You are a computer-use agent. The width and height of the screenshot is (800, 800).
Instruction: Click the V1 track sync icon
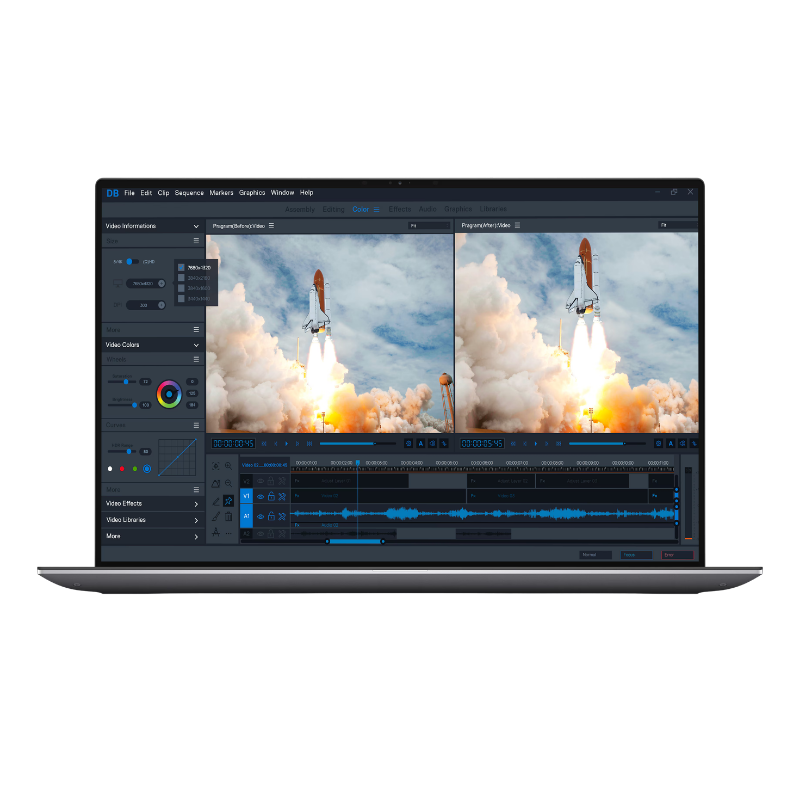point(282,496)
